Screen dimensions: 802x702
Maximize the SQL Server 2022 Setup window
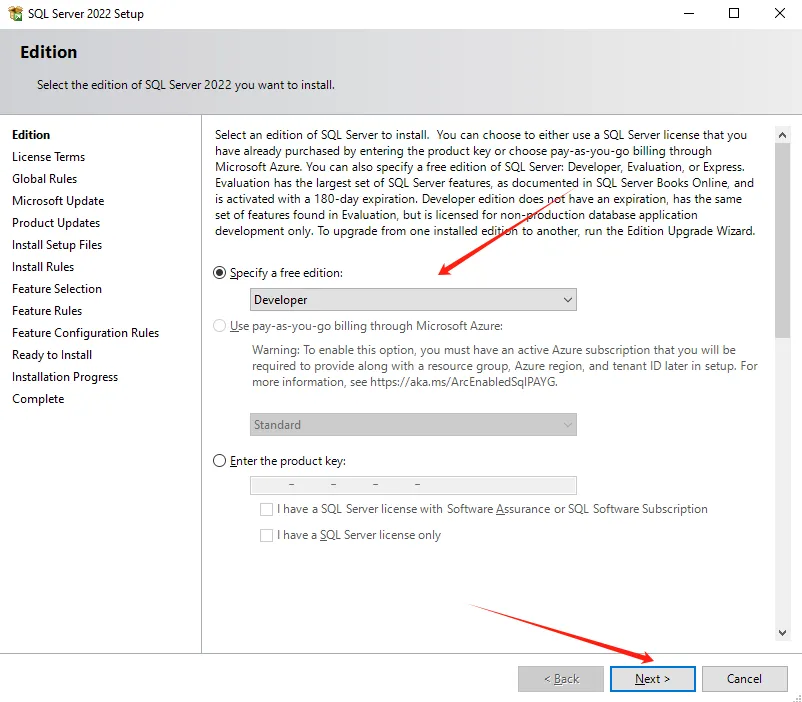pyautogui.click(x=734, y=13)
